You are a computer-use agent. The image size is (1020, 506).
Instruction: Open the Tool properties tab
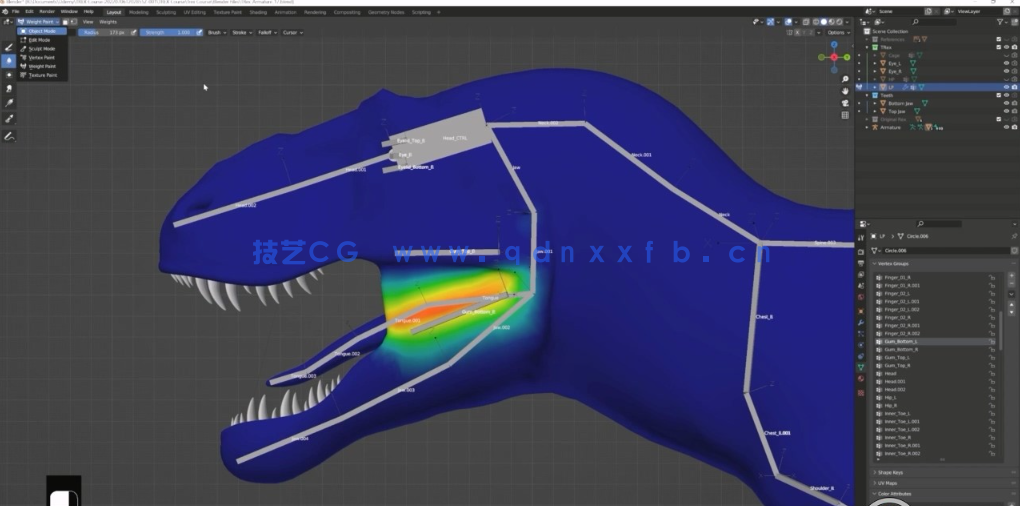(861, 239)
